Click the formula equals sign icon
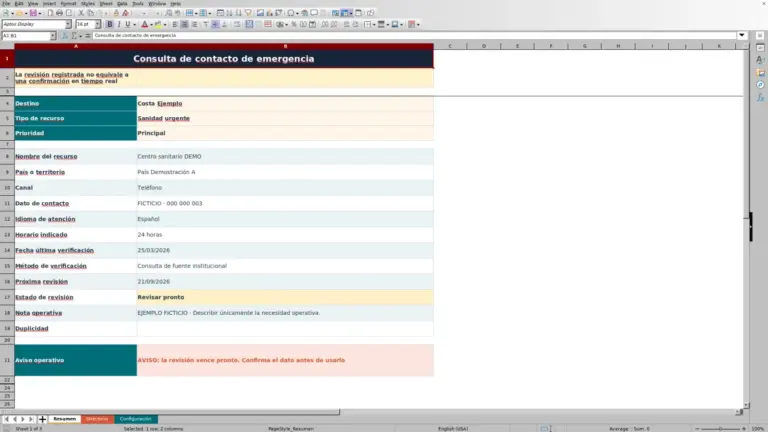The width and height of the screenshot is (768, 432). click(x=88, y=36)
